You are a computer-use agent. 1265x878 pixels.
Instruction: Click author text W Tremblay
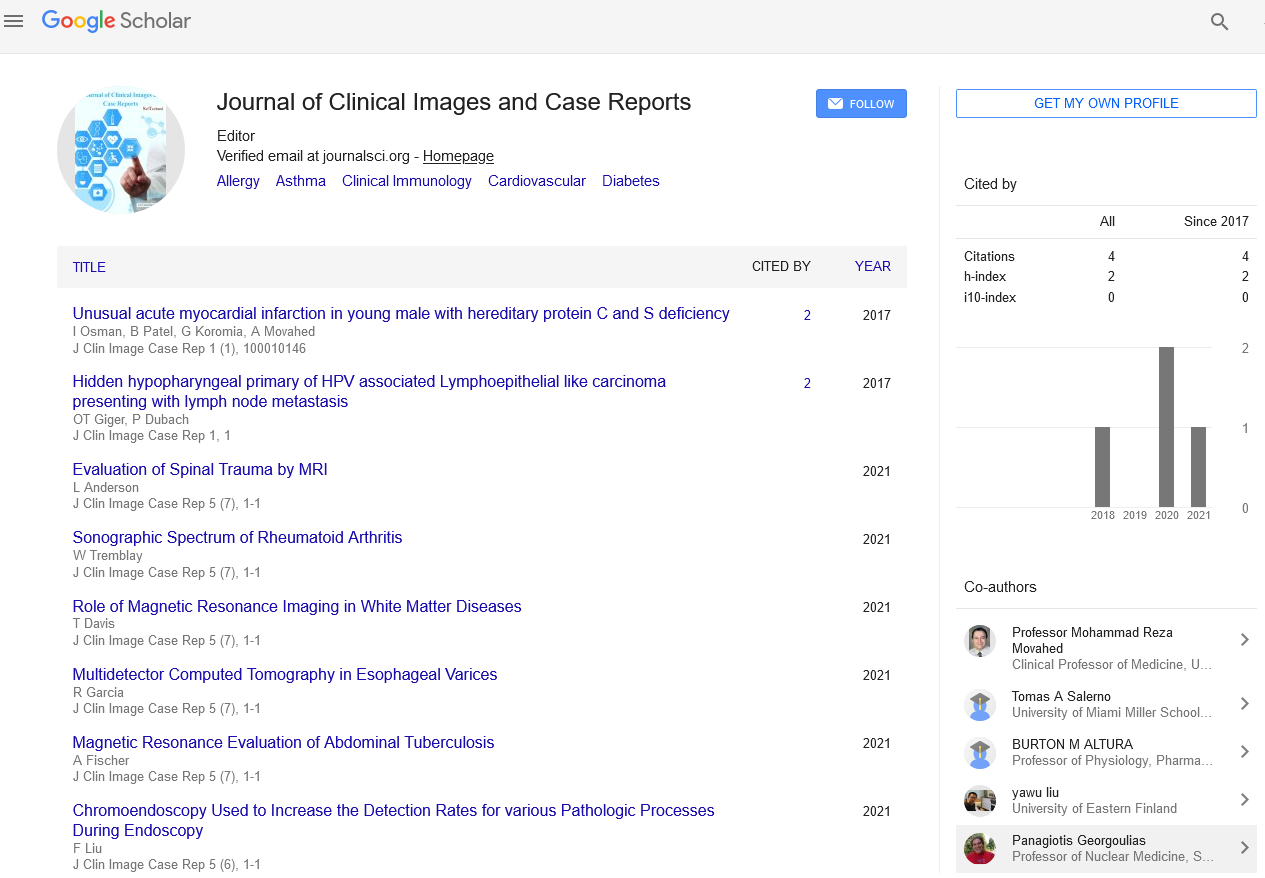point(108,555)
